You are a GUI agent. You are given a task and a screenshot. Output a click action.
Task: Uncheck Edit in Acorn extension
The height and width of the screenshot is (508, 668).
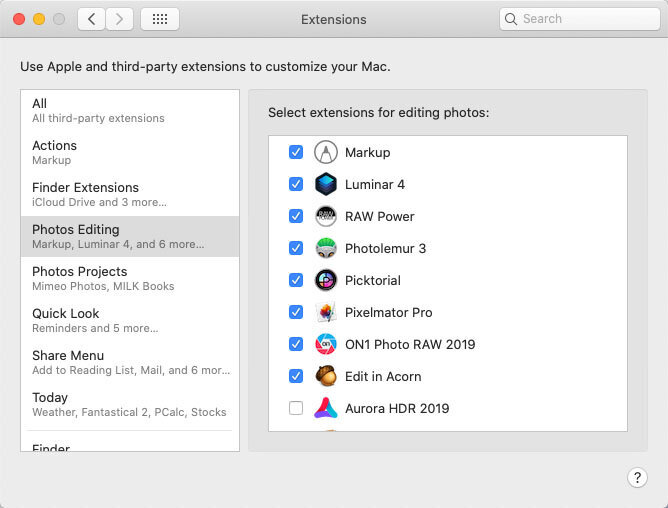(296, 376)
